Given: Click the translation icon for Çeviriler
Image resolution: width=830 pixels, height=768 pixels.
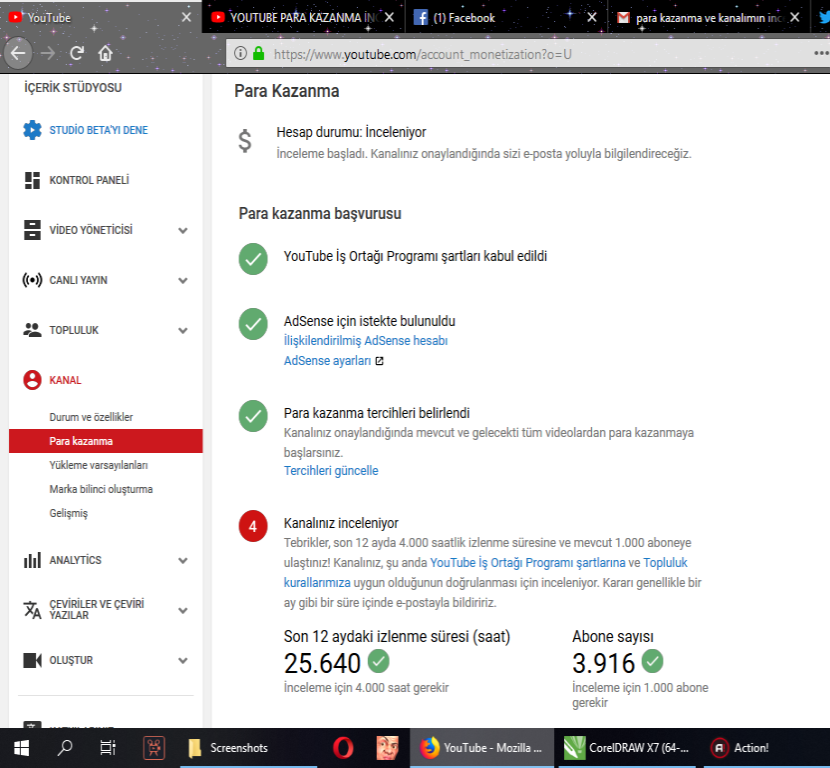Looking at the screenshot, I should coord(32,610).
